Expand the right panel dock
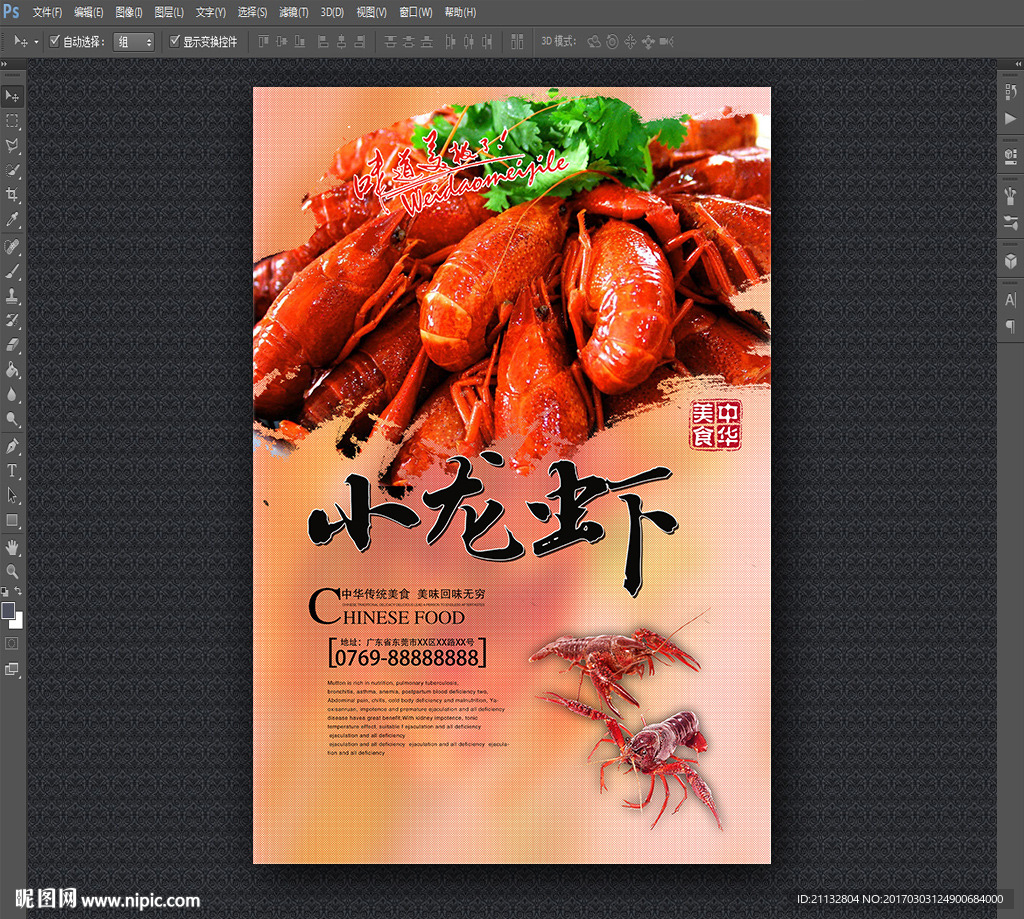The height and width of the screenshot is (919, 1024). (1018, 64)
